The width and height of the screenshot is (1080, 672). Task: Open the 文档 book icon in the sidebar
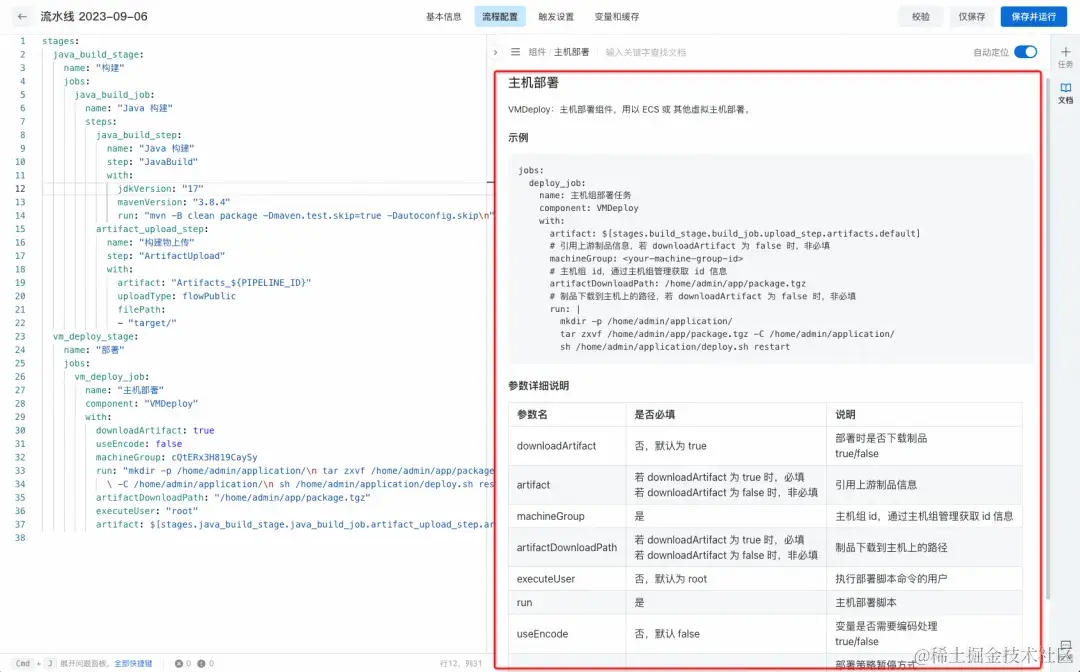pyautogui.click(x=1066, y=92)
